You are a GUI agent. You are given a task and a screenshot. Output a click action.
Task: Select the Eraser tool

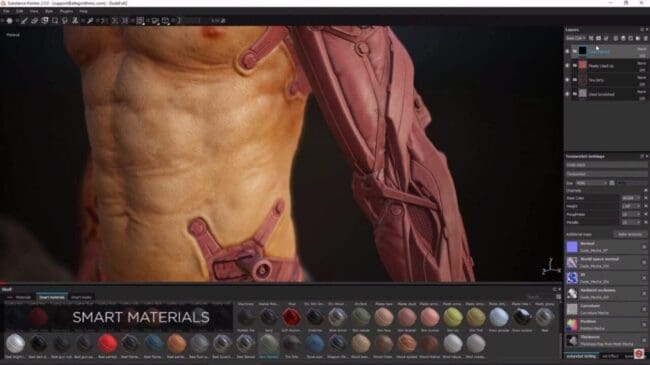(34, 20)
